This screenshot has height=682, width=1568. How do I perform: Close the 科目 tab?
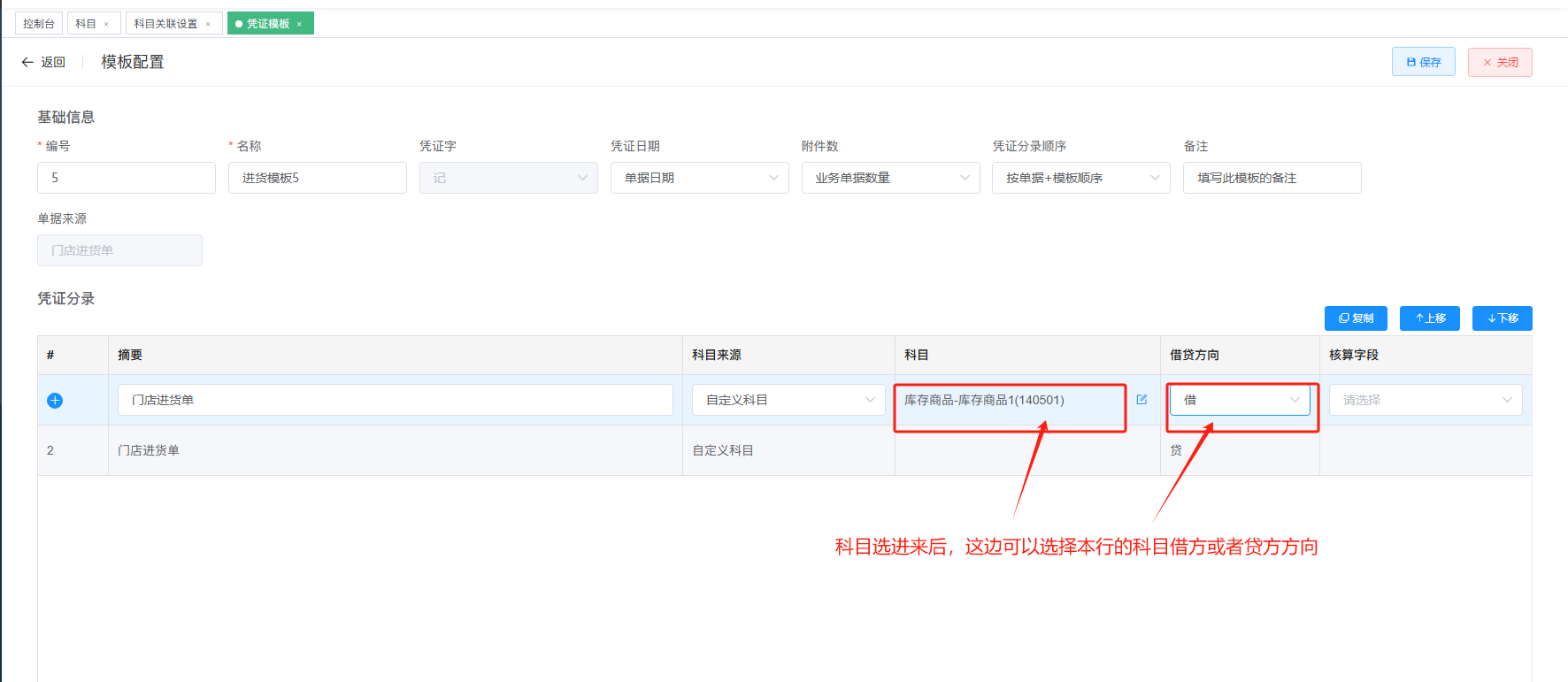click(x=106, y=24)
